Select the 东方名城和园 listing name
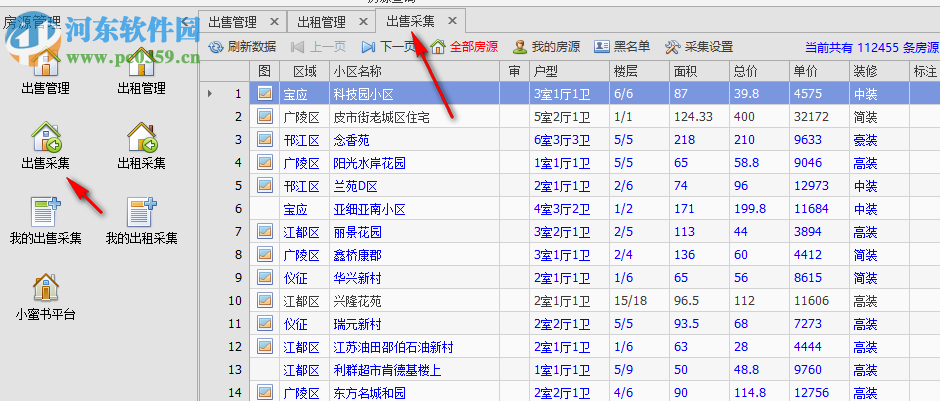 click(x=369, y=393)
